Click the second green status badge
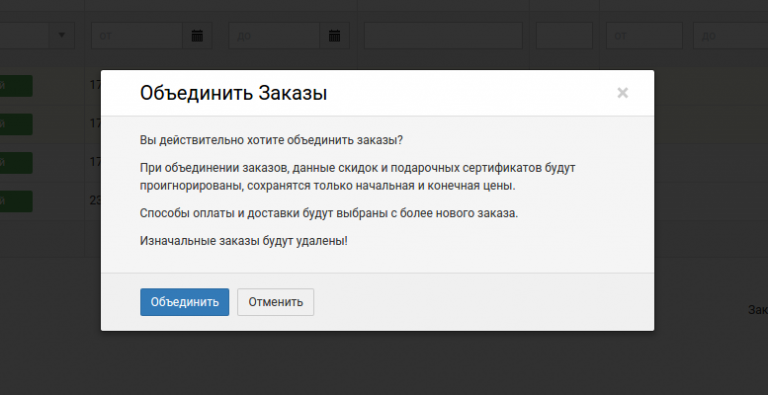The width and height of the screenshot is (768, 395). 16,124
